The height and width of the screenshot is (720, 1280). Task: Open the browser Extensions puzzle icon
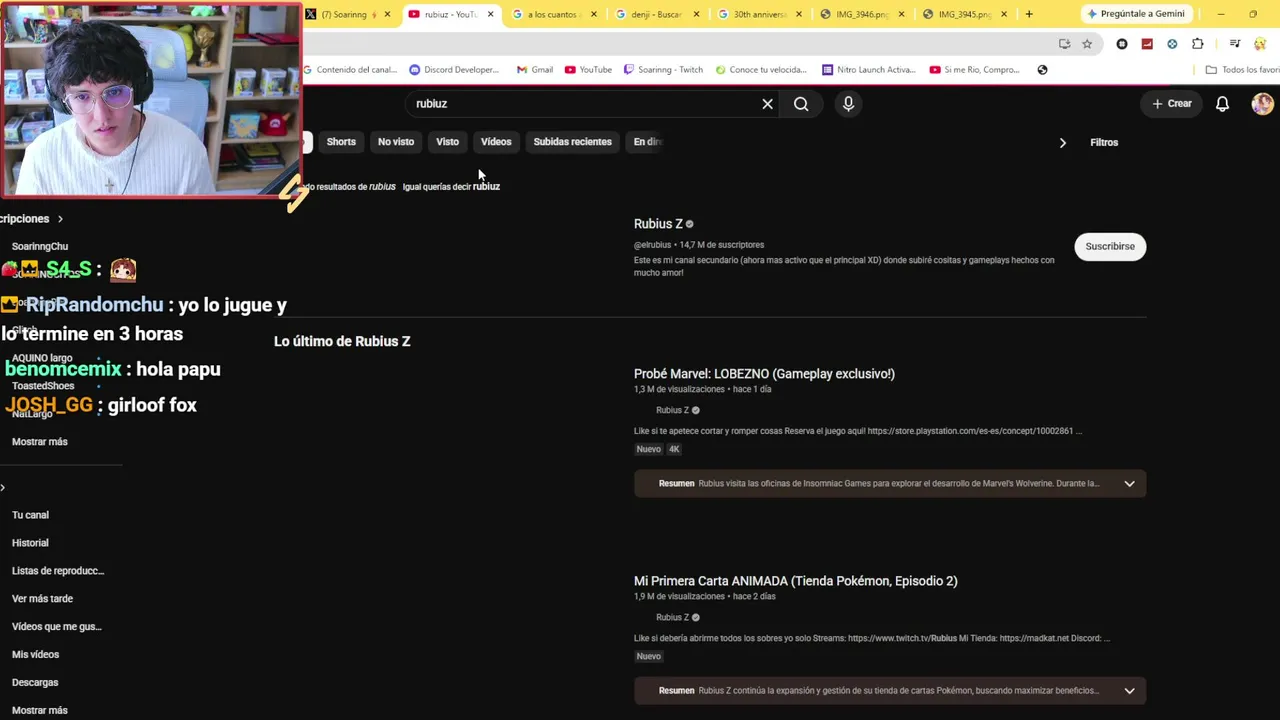(1198, 44)
